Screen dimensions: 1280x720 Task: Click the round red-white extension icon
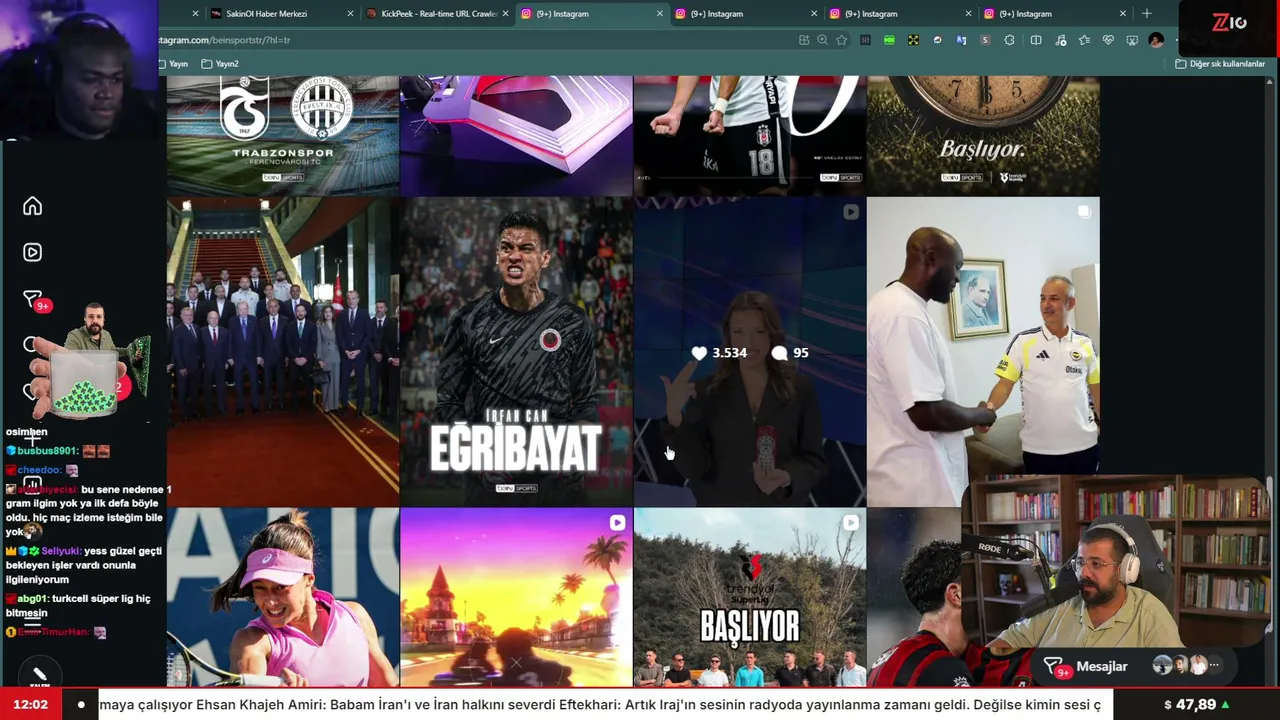click(937, 40)
